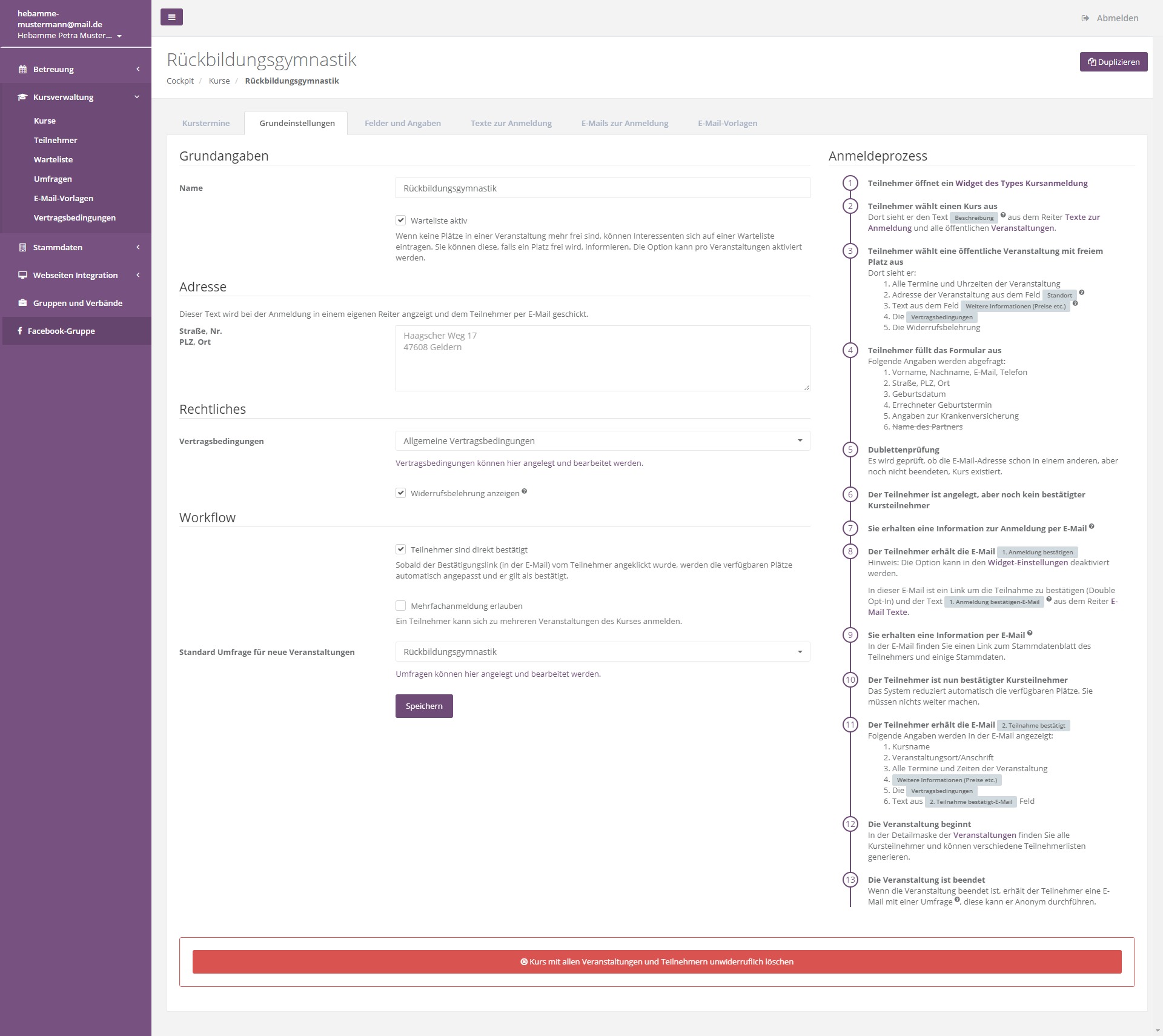Click the Stammdaten building icon

22,247
